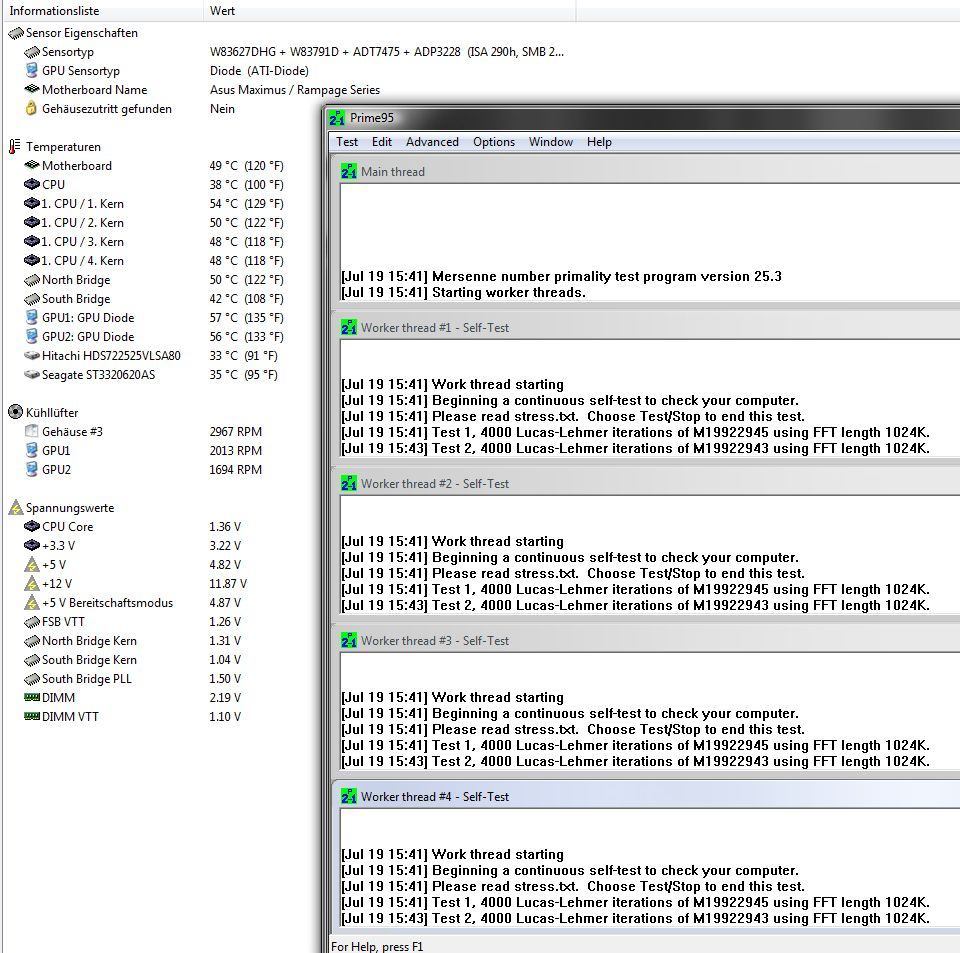The image size is (960, 953).
Task: Click the Gehäusezutritt gefunden lock icon
Action: coord(31,108)
